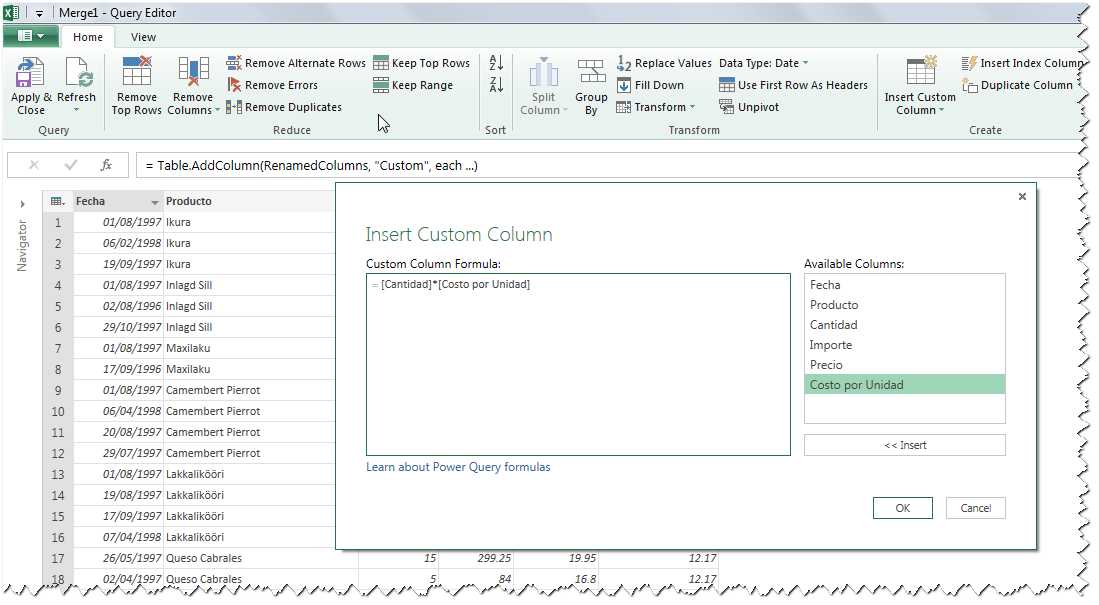The height and width of the screenshot is (605, 1099).
Task: Switch to the View tab
Action: pyautogui.click(x=143, y=36)
